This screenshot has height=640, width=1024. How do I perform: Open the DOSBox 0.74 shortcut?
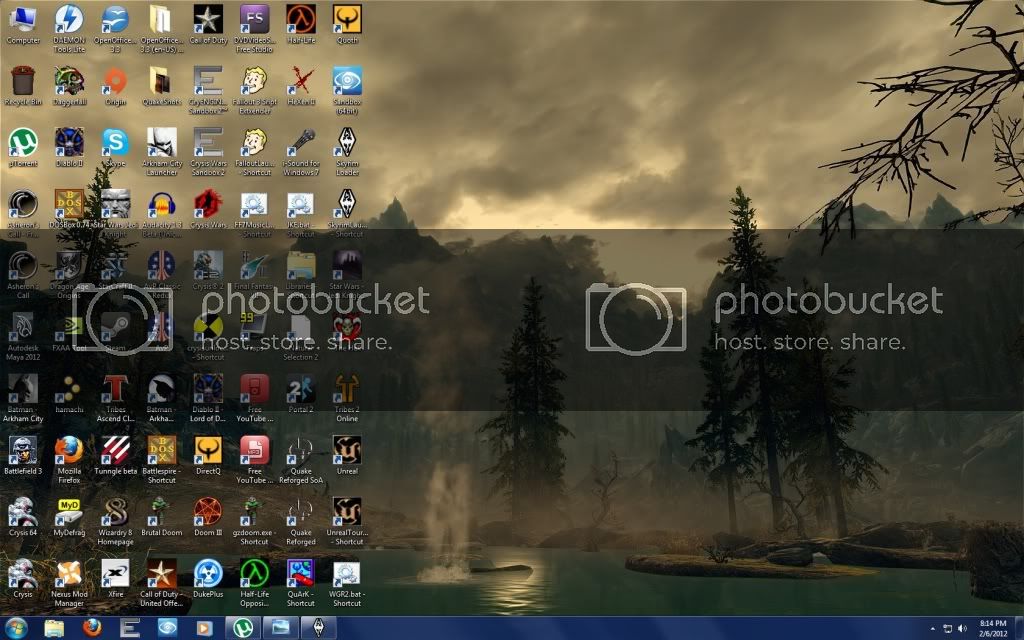pyautogui.click(x=68, y=205)
